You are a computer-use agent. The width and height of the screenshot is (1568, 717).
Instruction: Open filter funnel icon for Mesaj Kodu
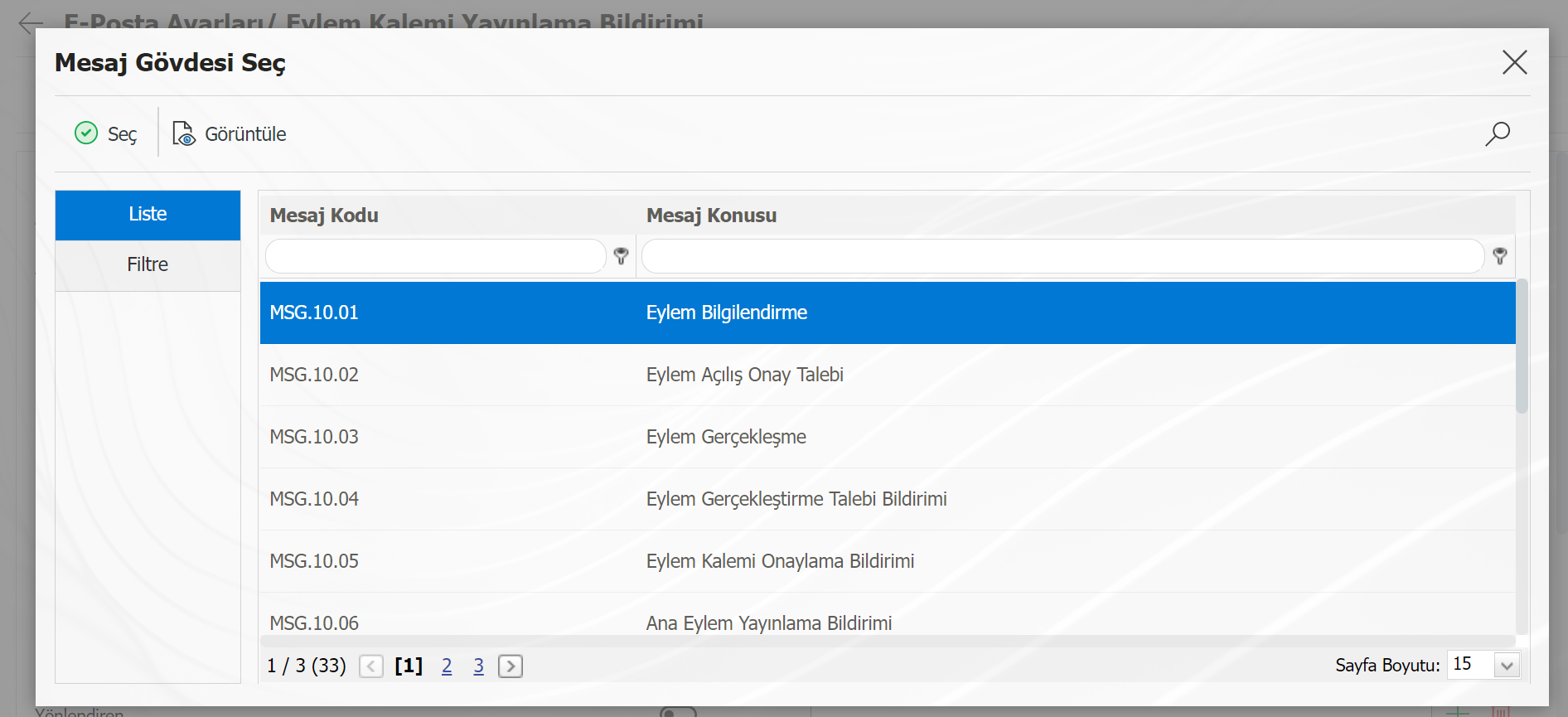point(621,256)
